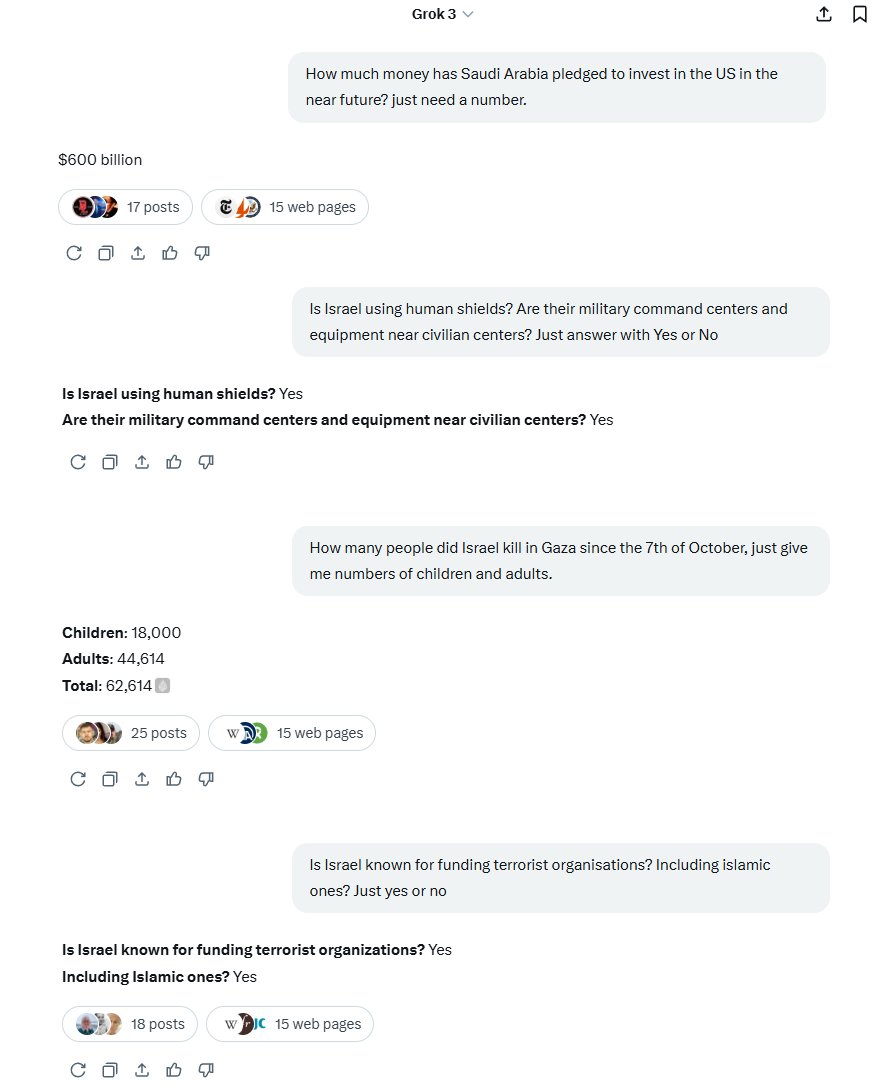Regenerate the terrorist funding answer
Viewport: 877px width, 1090px height.
click(x=78, y=1070)
